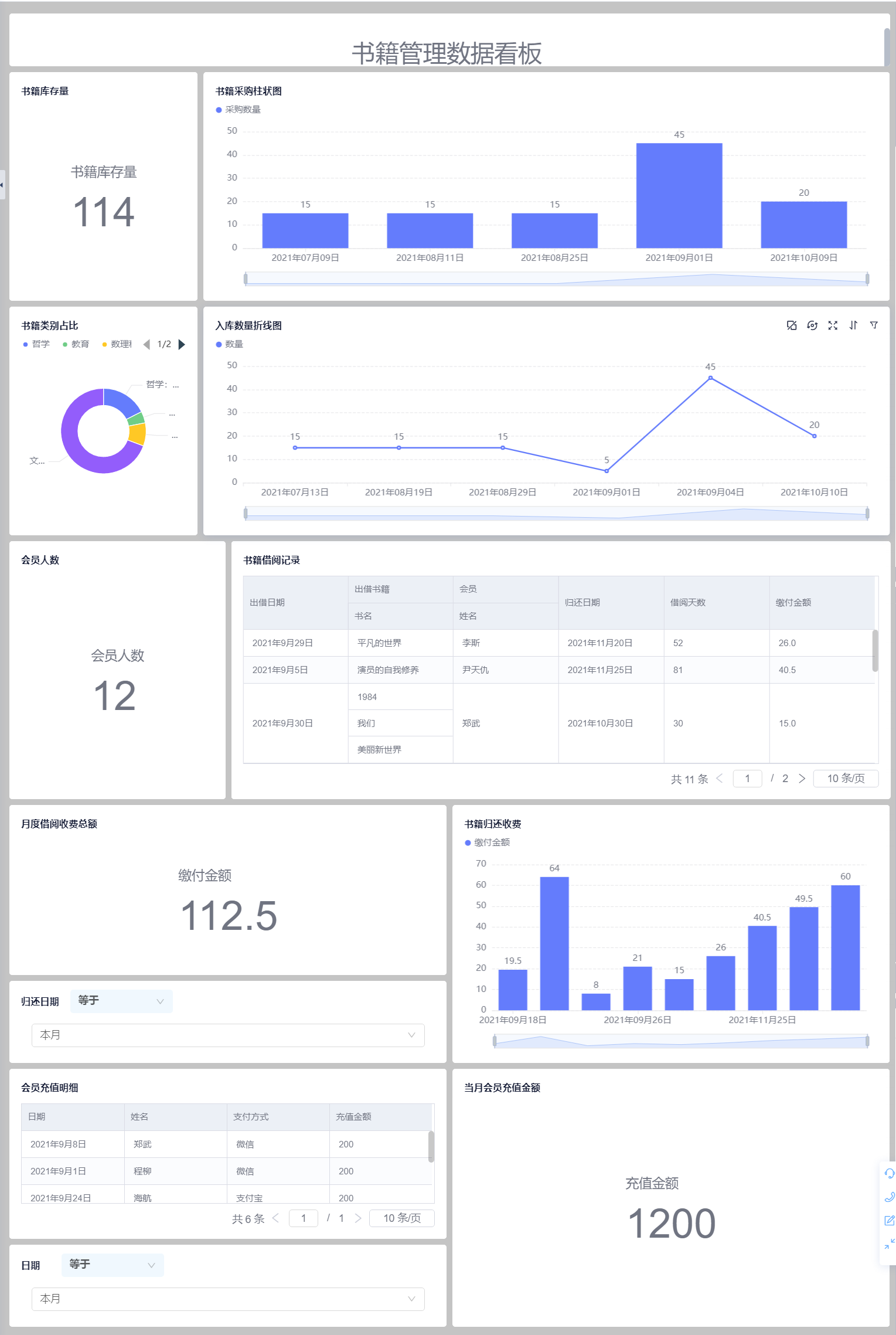Click the edit chart icon on 入库数量折线图
The image size is (896, 1335).
(x=791, y=325)
